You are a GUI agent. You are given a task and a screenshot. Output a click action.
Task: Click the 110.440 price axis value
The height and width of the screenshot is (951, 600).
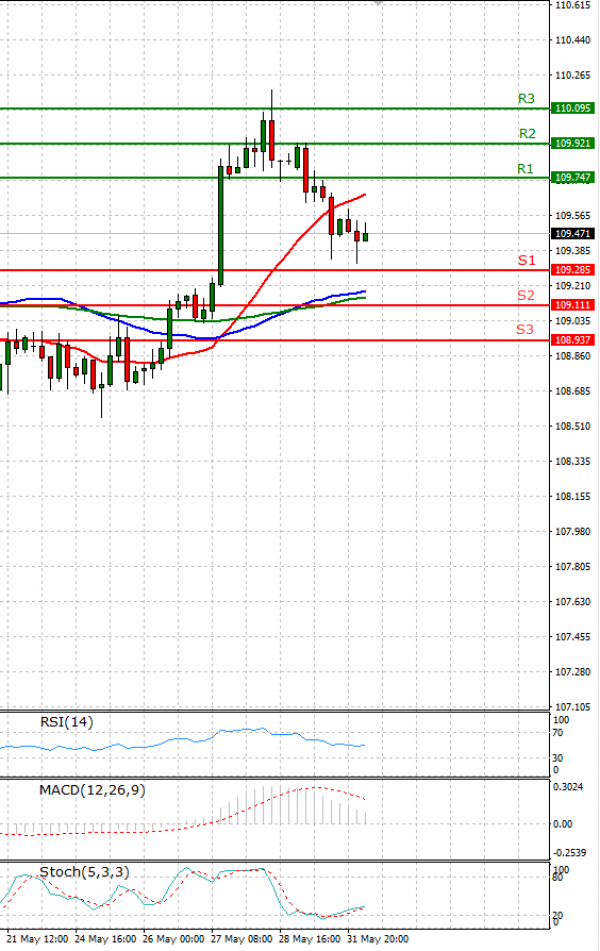(x=573, y=40)
